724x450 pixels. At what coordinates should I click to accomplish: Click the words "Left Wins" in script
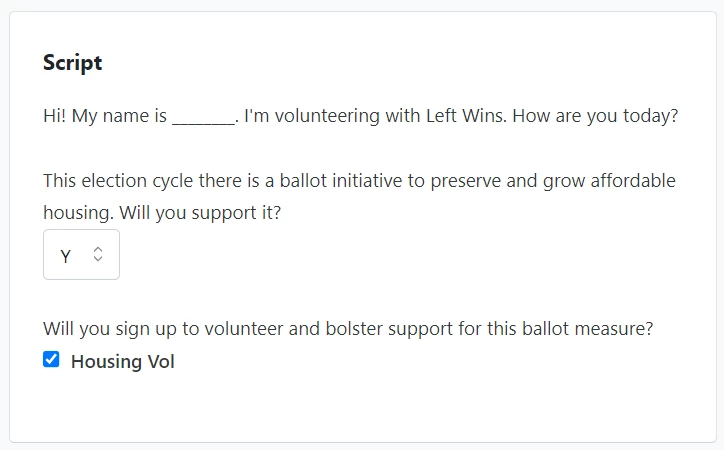471,116
